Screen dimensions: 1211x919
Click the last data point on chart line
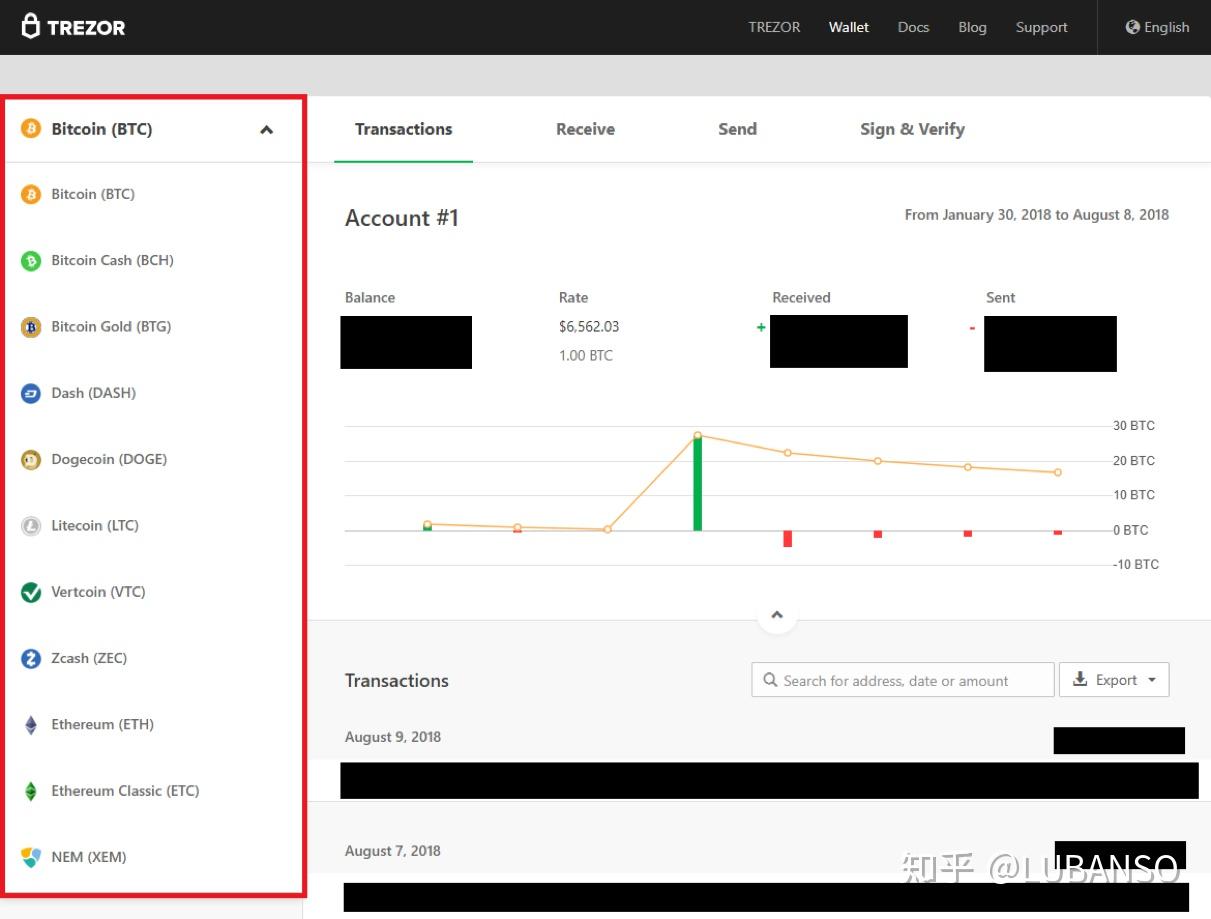point(1057,472)
